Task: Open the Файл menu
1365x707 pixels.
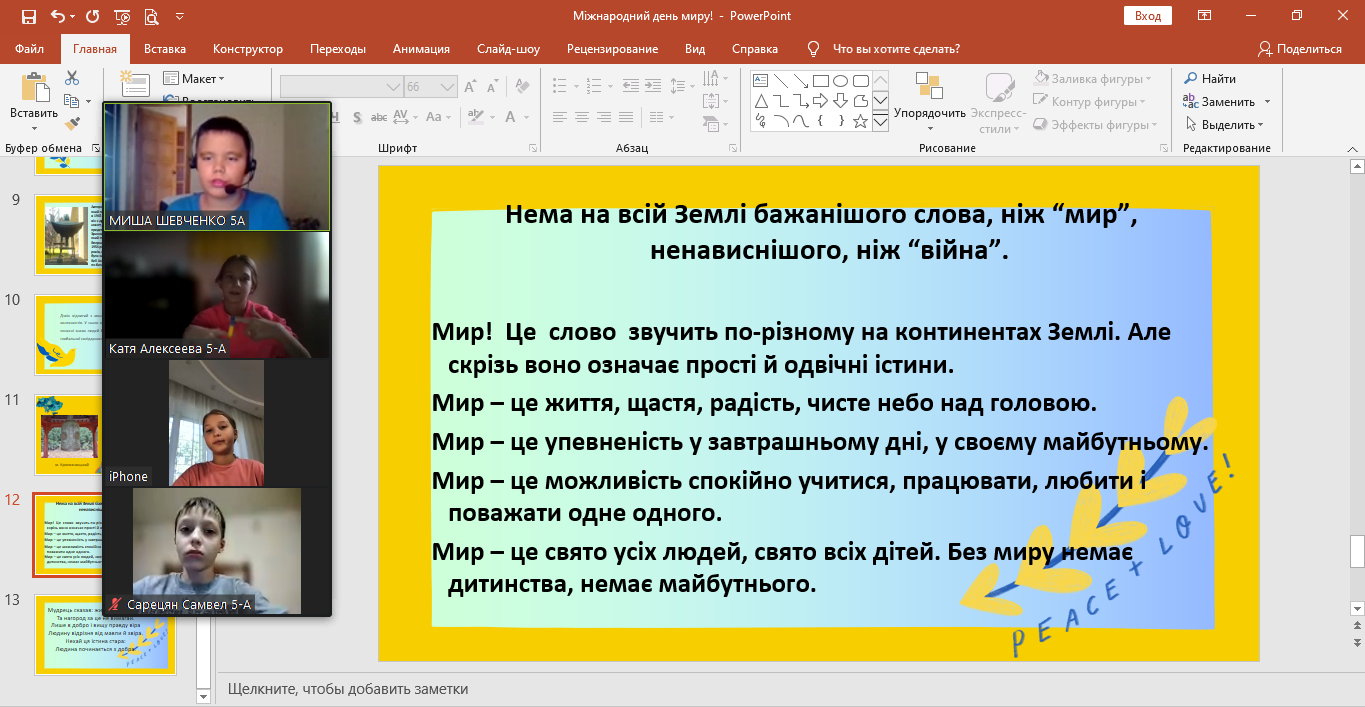Action: tap(30, 49)
